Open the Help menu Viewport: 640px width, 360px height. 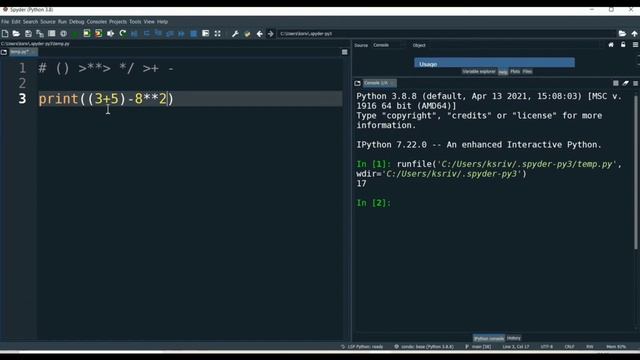click(162, 22)
